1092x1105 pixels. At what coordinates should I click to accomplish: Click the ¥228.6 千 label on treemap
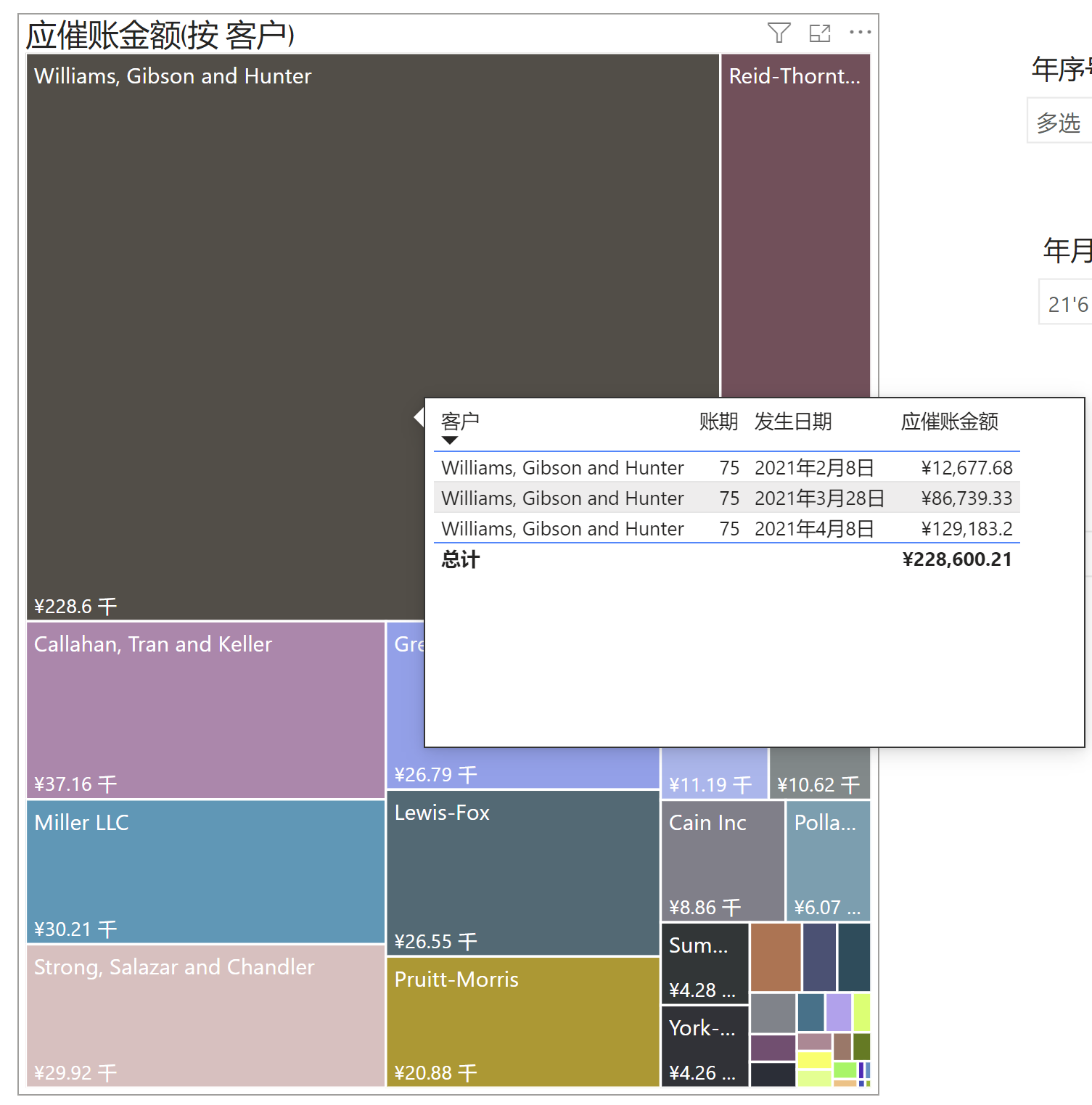[x=75, y=606]
